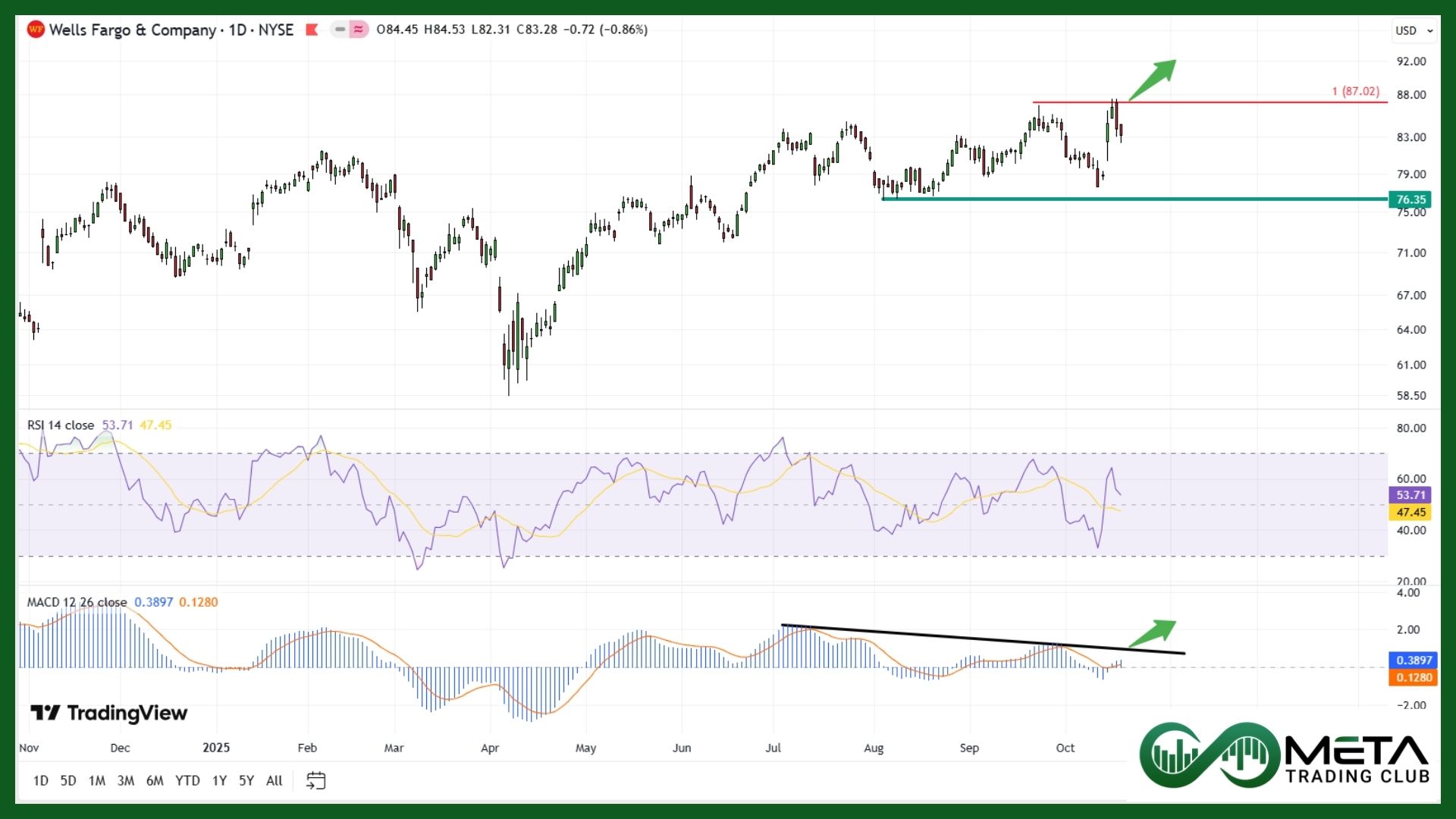Click the purple 53.71 RSI value tag
This screenshot has height=819, width=1456.
(1410, 495)
